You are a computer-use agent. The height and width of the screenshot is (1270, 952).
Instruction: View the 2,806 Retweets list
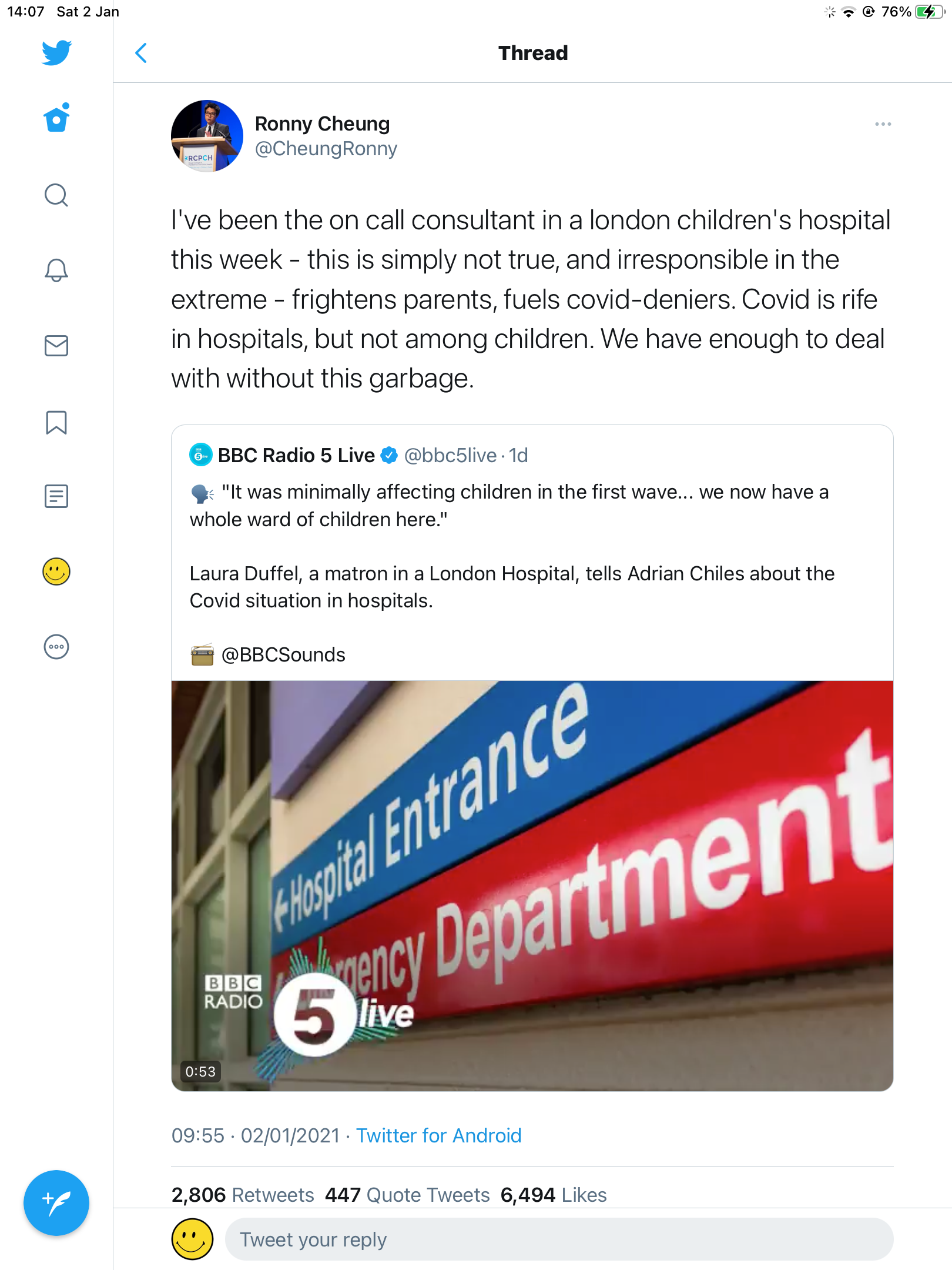243,1195
